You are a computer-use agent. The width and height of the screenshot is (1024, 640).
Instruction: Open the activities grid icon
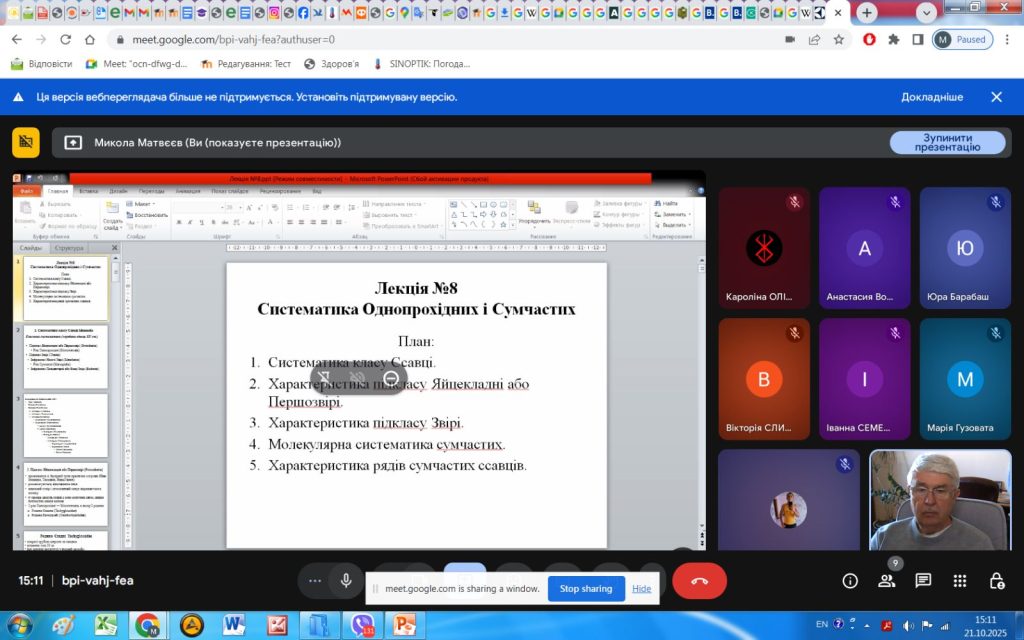pos(960,581)
